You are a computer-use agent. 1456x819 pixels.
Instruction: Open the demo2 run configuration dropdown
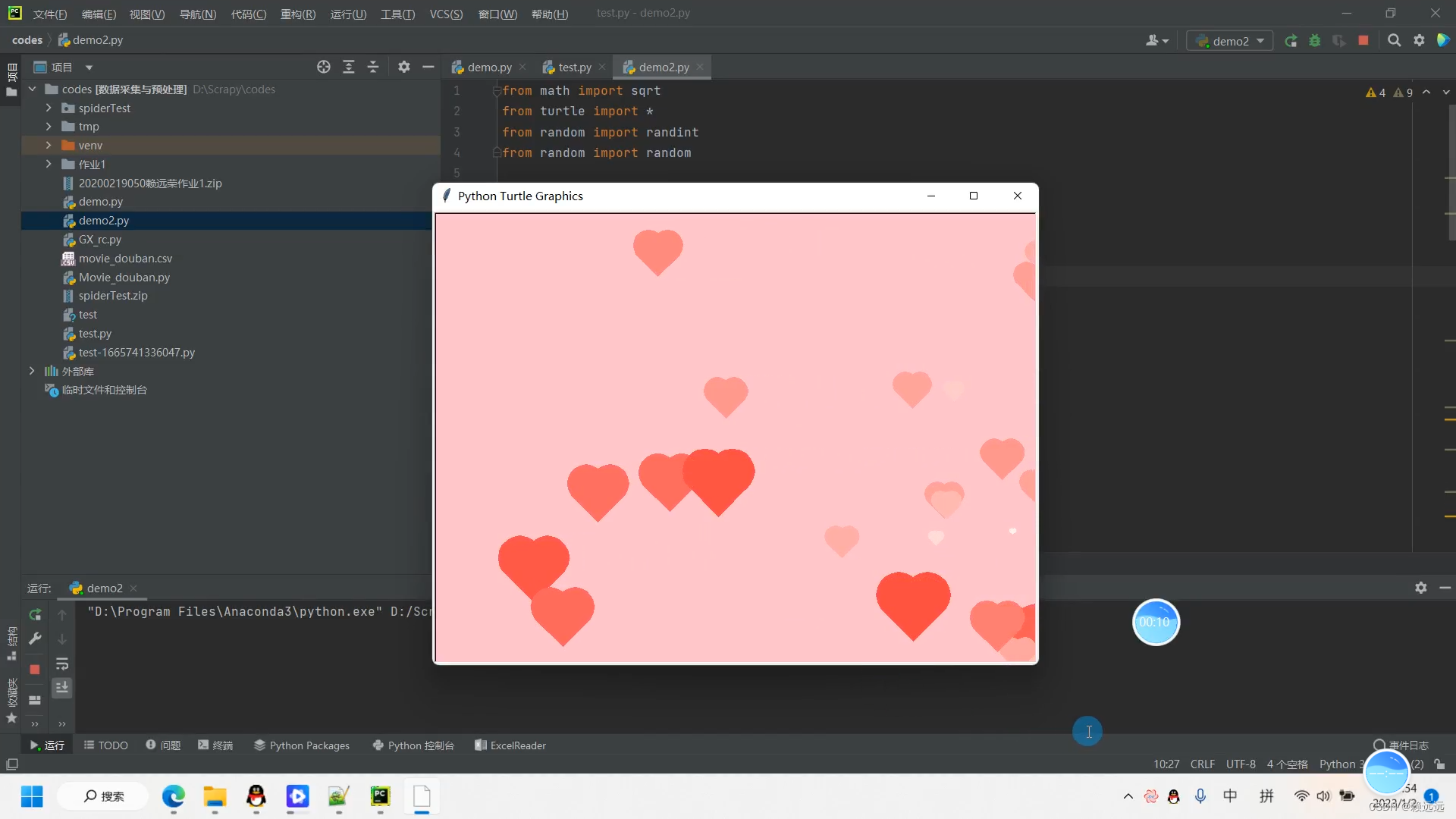click(1230, 41)
